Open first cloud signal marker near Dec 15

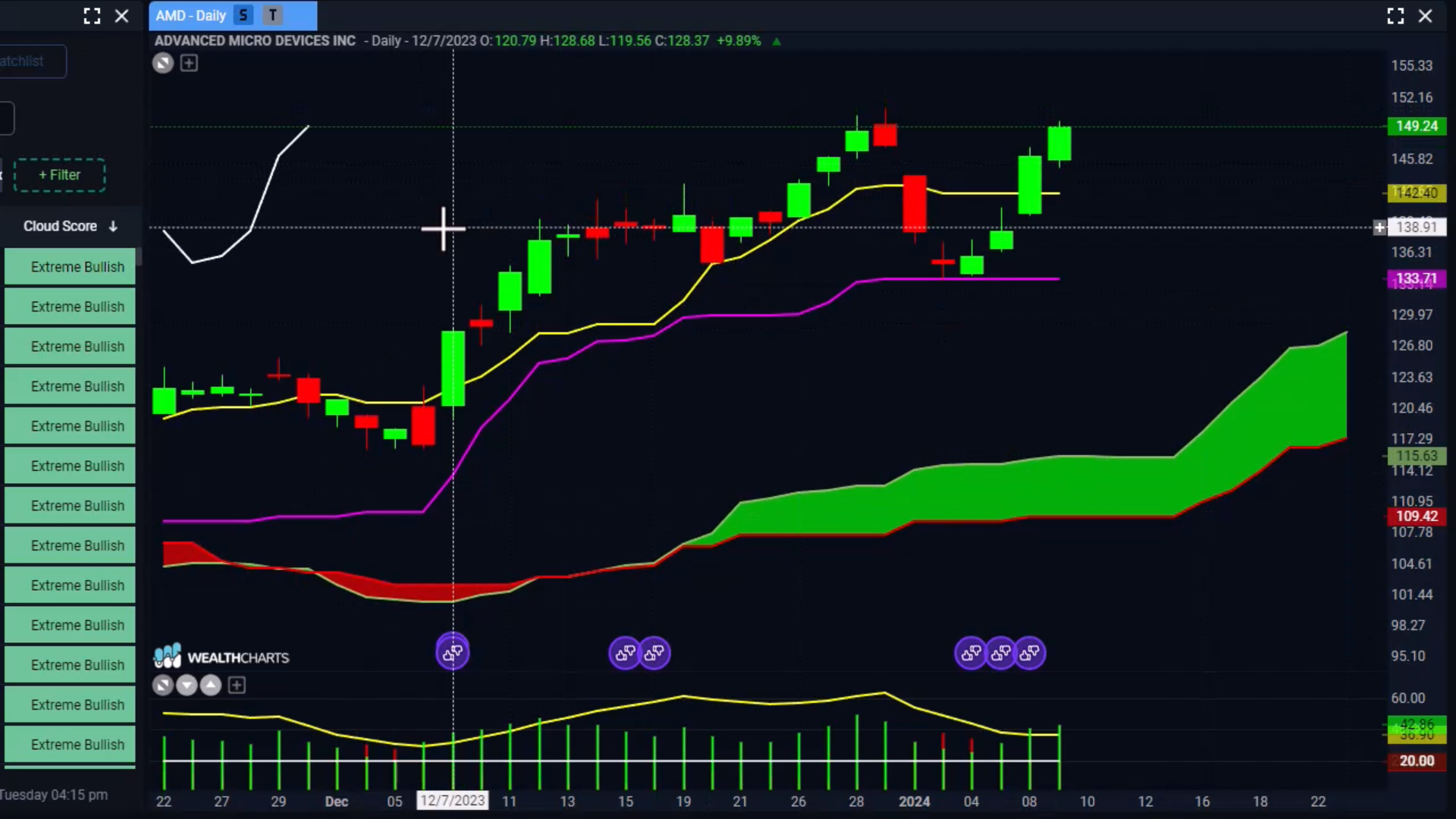point(625,652)
